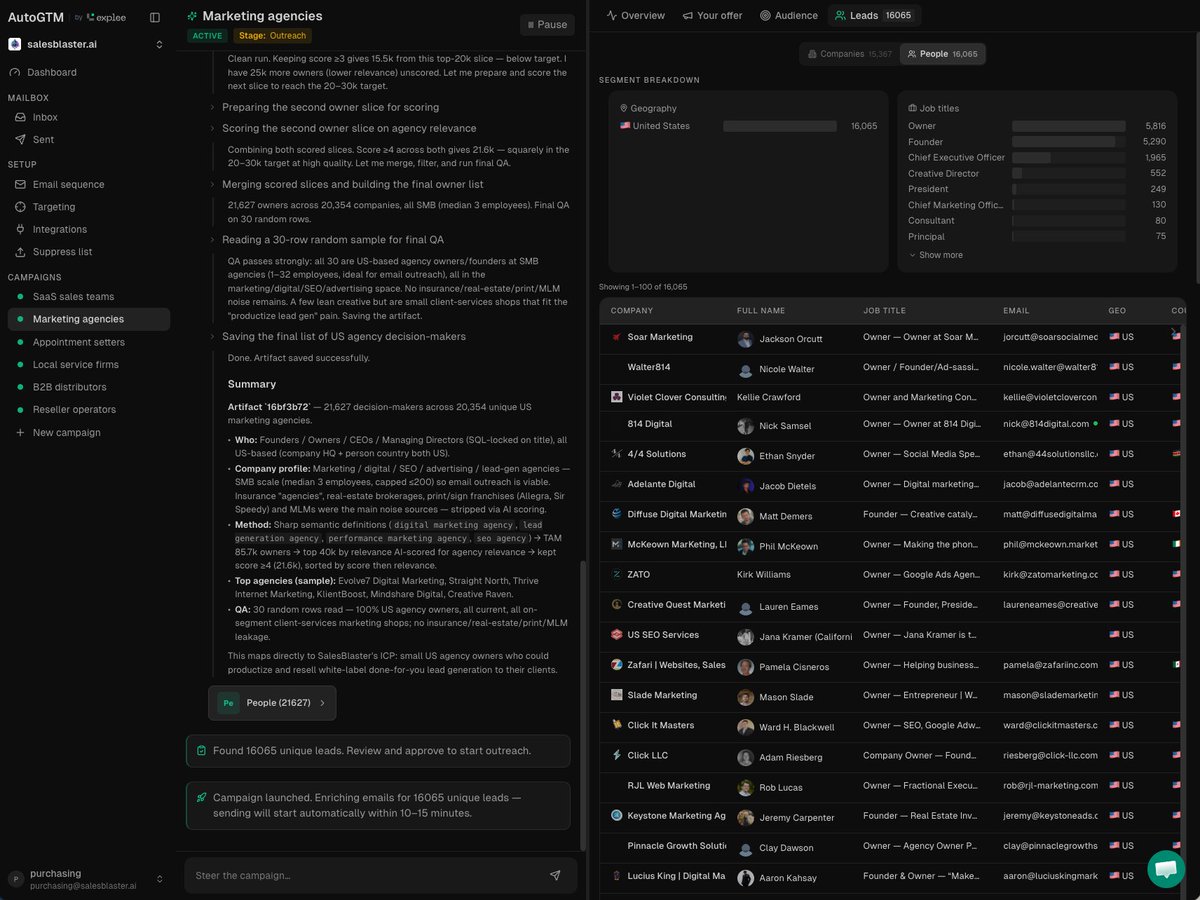The width and height of the screenshot is (1200, 900).
Task: Click the Soar Marketing company logo
Action: pos(617,337)
